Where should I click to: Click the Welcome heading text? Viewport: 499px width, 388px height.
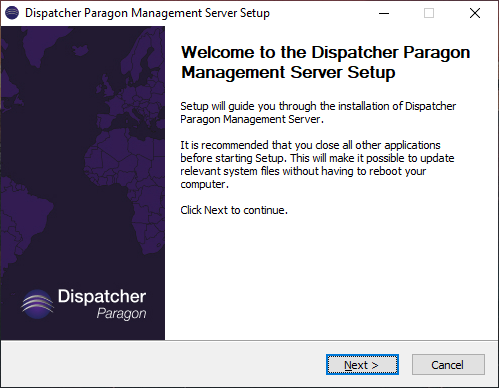click(x=325, y=62)
